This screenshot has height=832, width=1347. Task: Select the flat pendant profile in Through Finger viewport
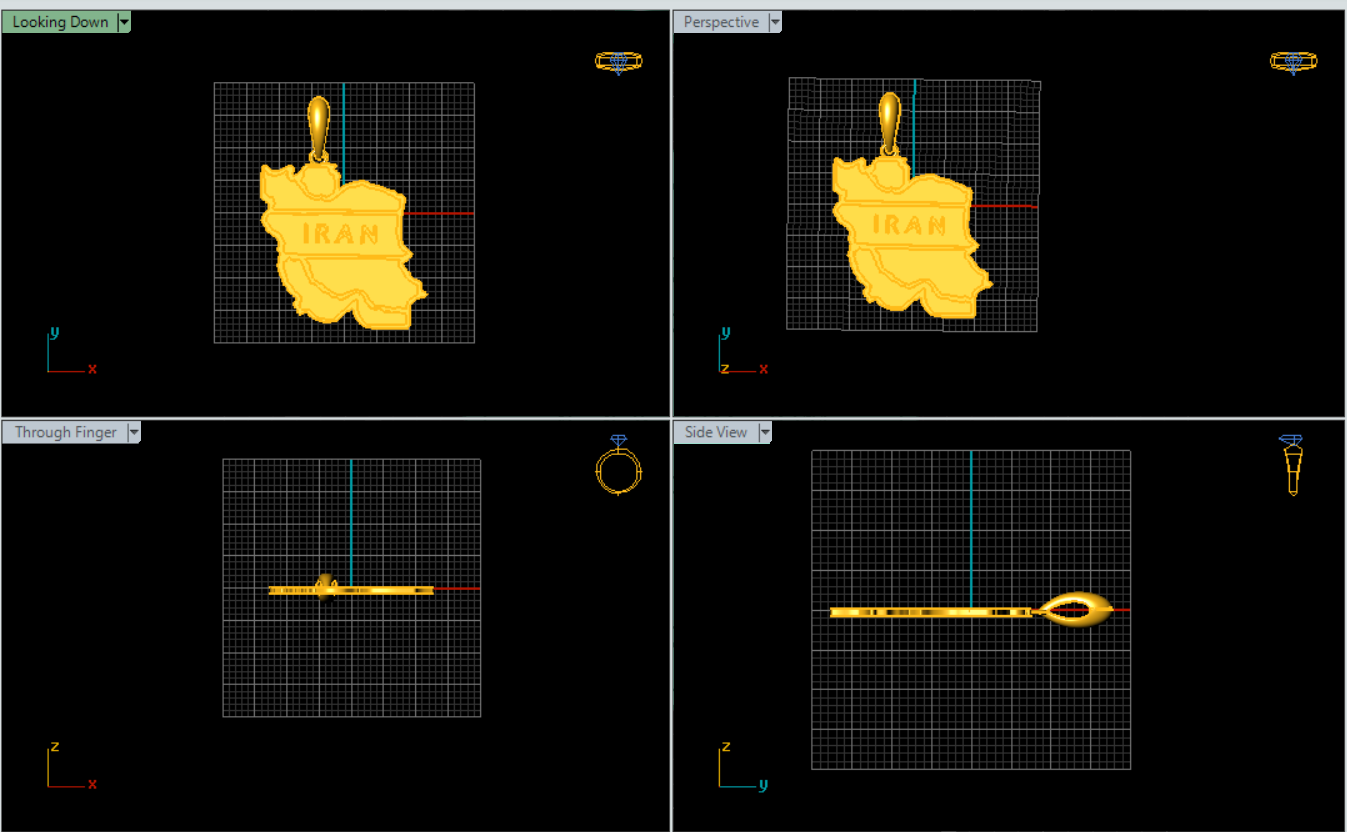pos(380,590)
